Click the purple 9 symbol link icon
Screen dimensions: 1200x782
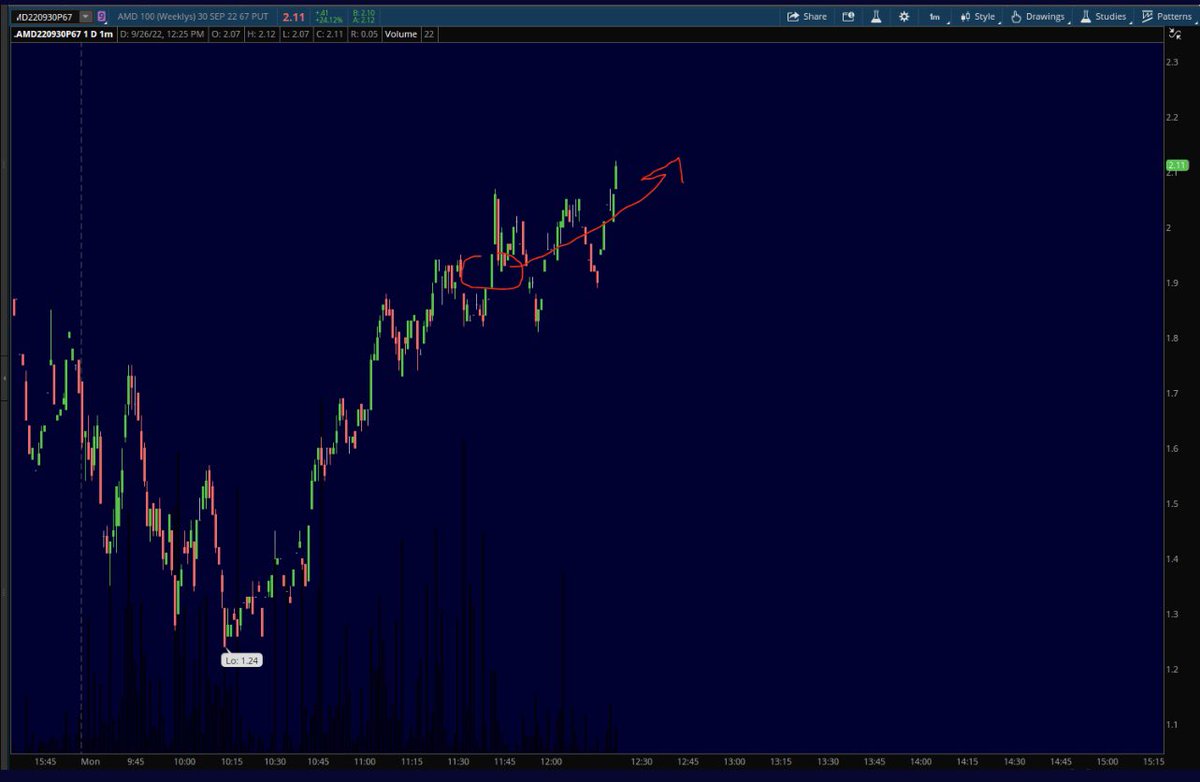tap(102, 17)
